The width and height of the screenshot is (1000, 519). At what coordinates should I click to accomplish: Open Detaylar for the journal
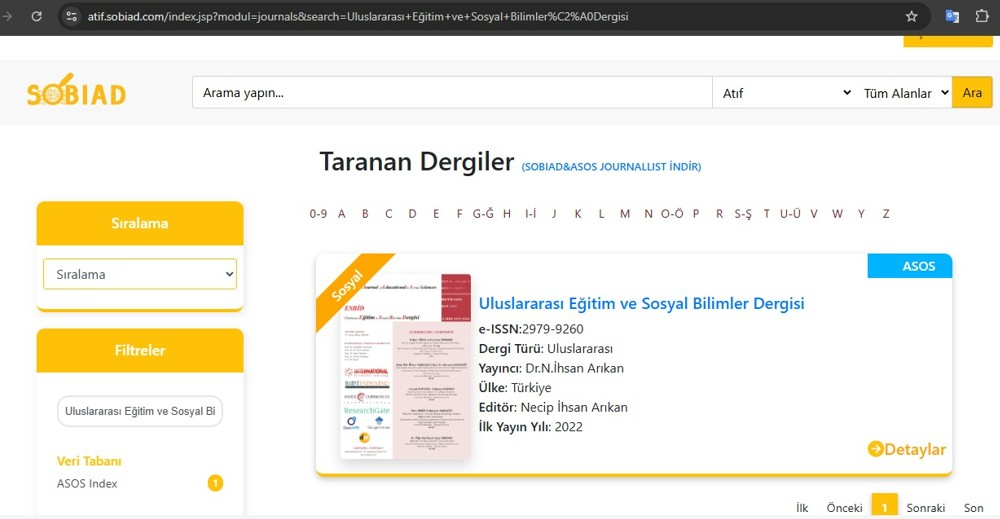(906, 449)
